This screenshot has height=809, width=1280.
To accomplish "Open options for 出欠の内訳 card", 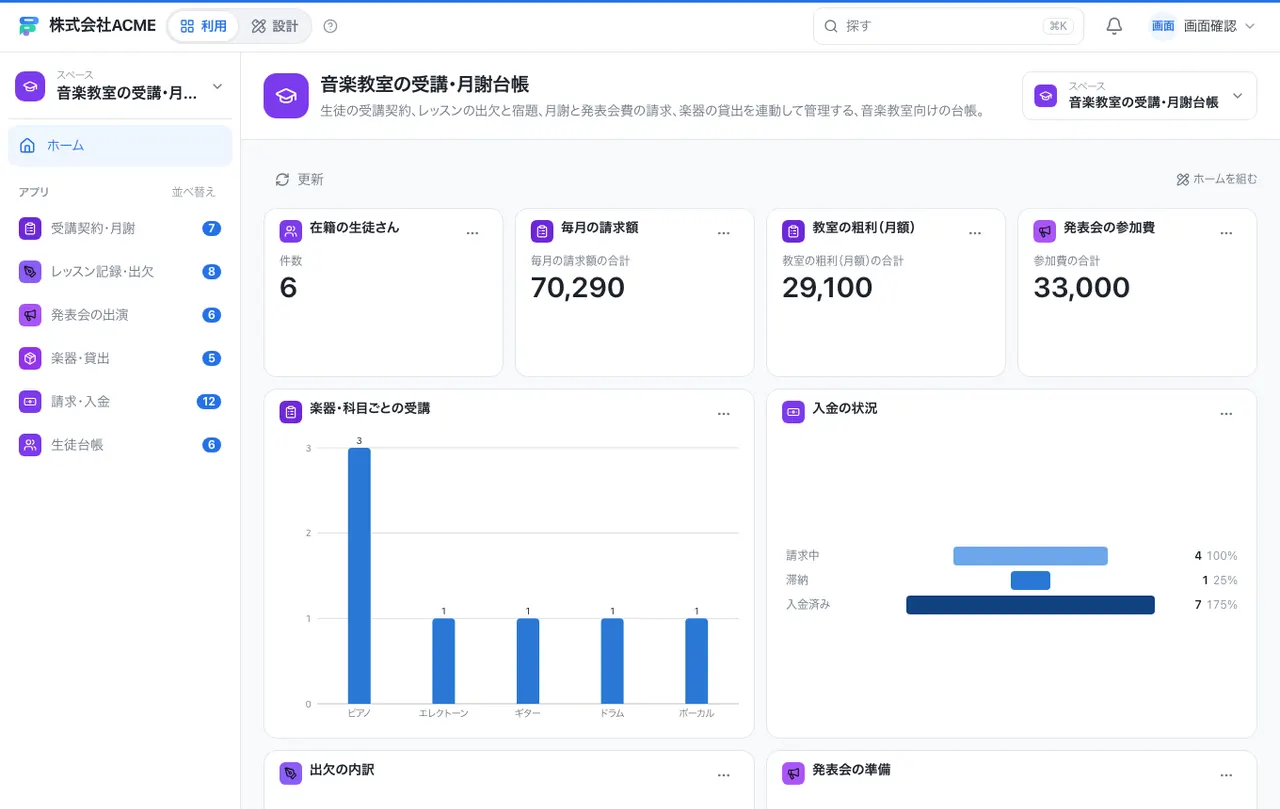I will [724, 774].
